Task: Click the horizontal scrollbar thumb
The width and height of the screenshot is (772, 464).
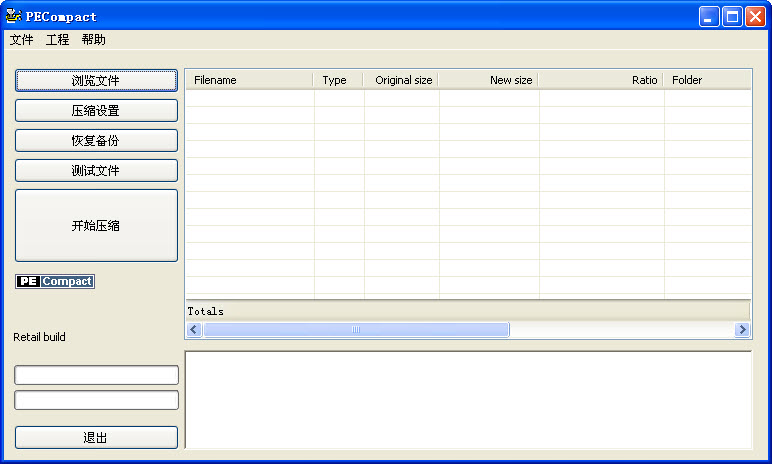Action: pyautogui.click(x=356, y=330)
